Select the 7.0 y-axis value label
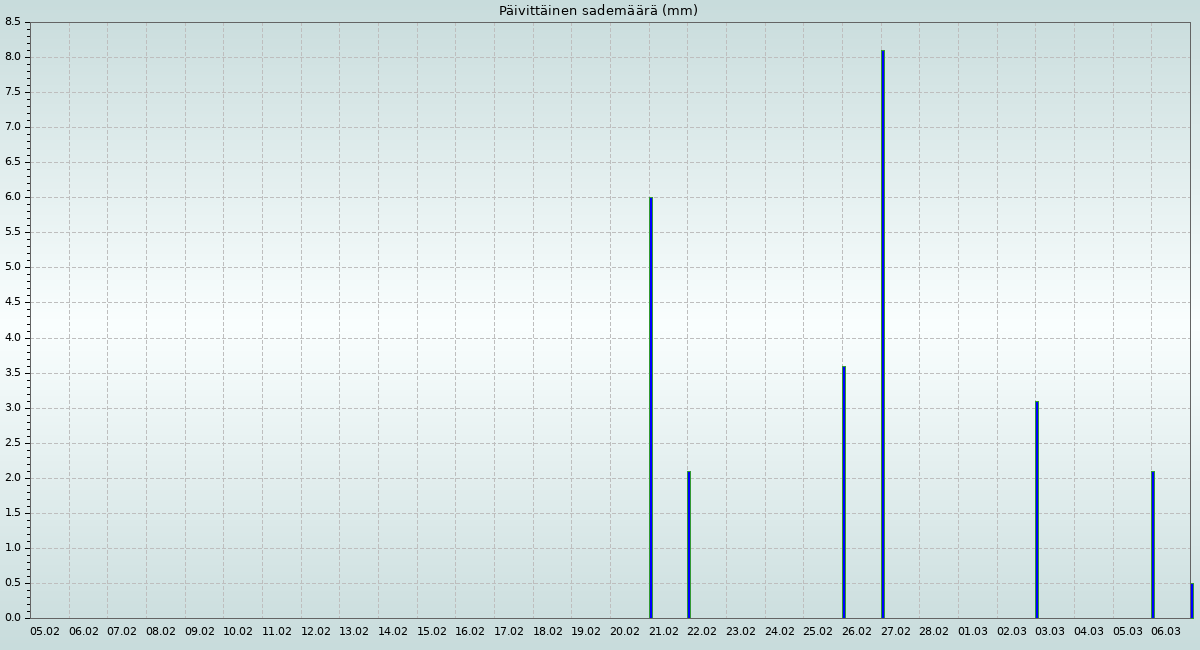 (13, 127)
